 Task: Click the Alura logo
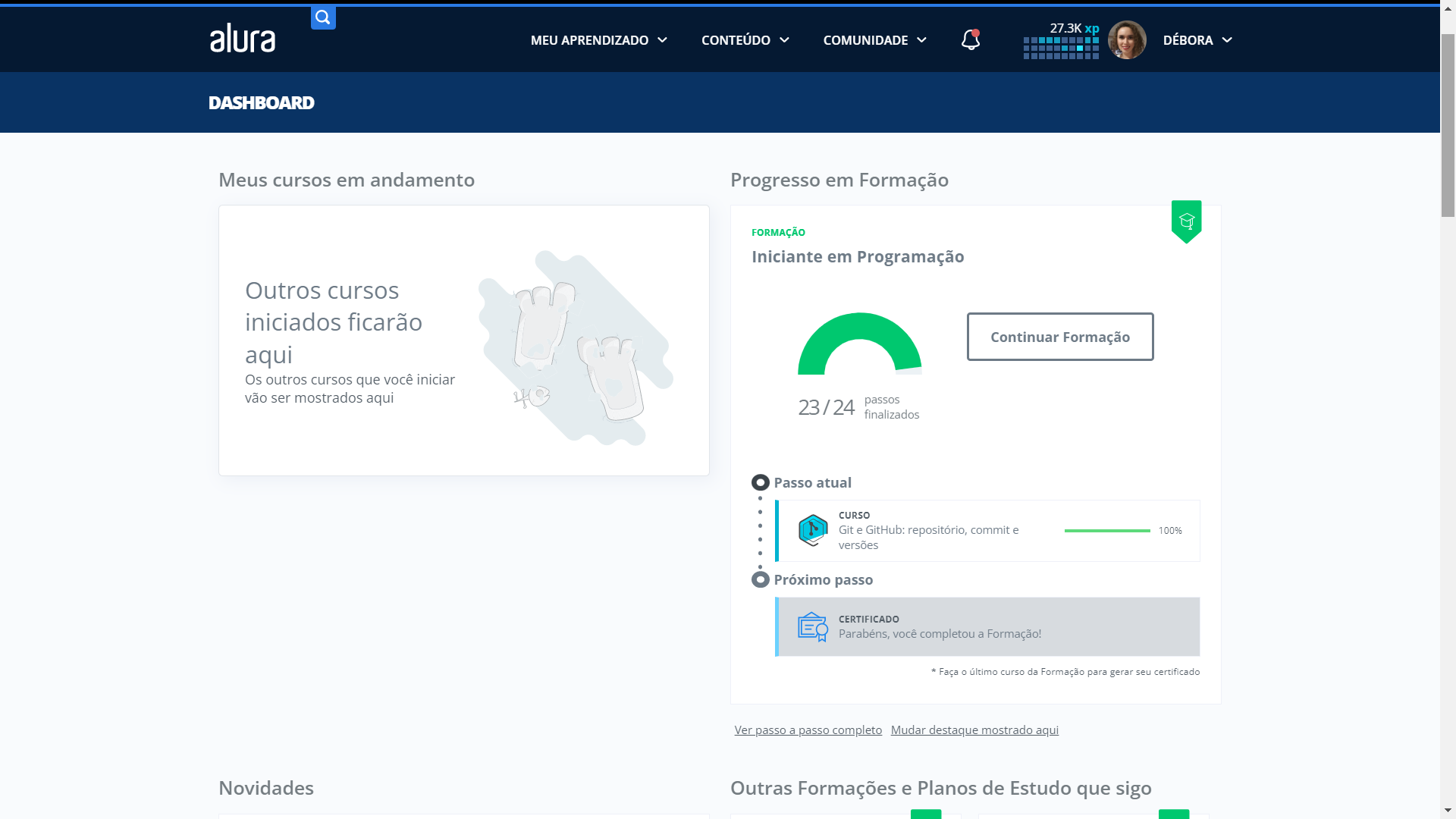pyautogui.click(x=243, y=39)
